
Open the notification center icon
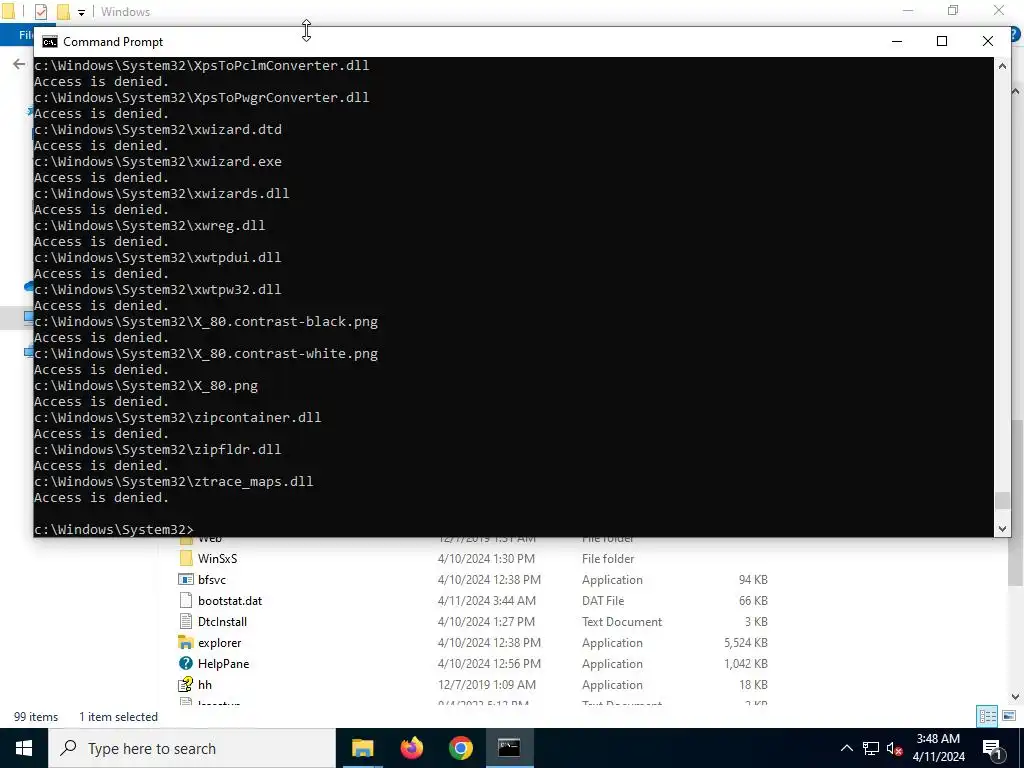pyautogui.click(x=993, y=748)
